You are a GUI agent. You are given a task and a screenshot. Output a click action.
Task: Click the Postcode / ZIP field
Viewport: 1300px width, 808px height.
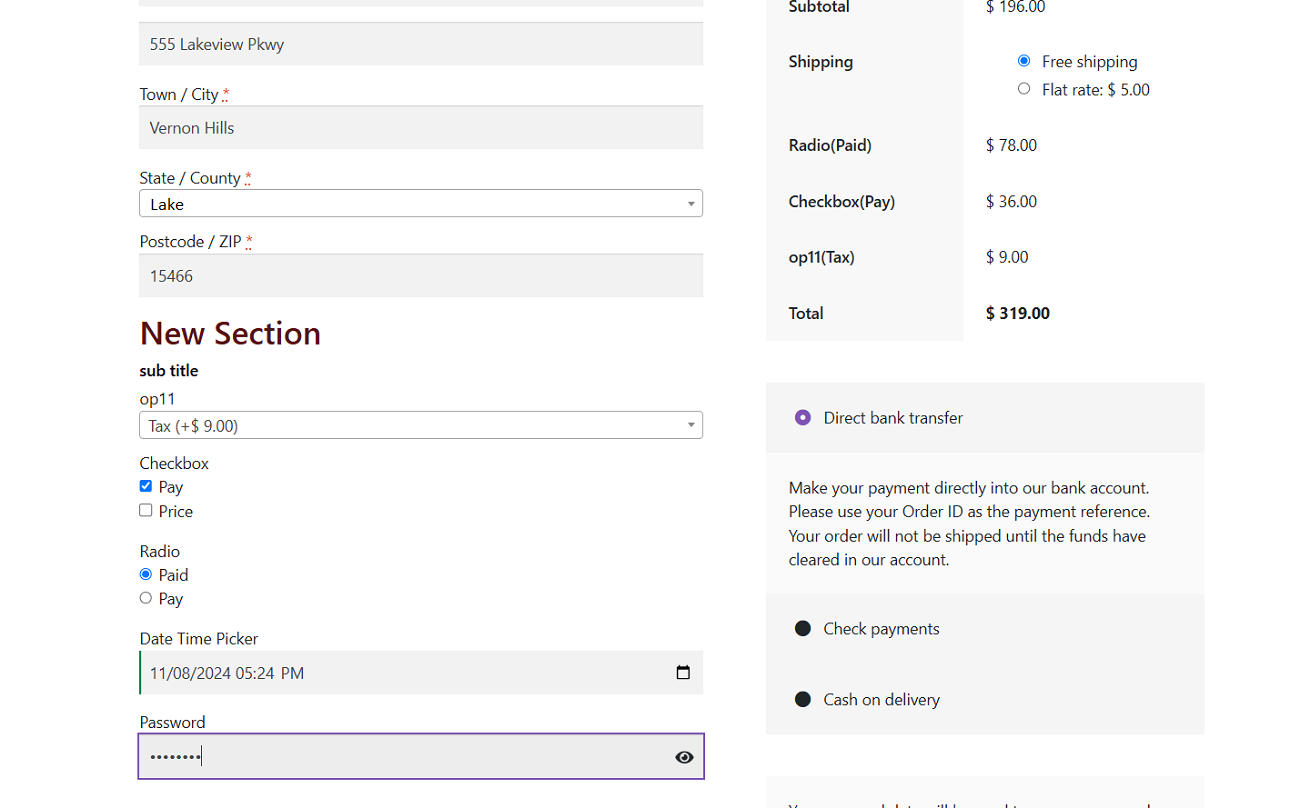click(x=421, y=276)
